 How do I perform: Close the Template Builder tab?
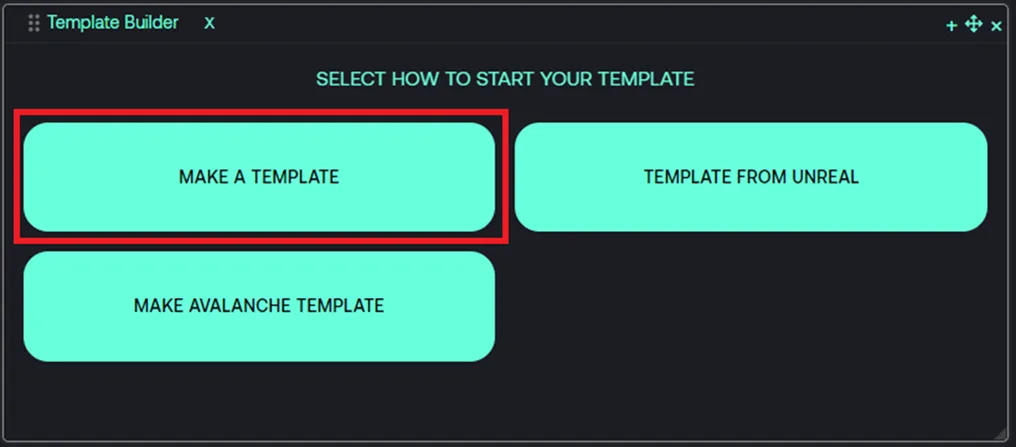pyautogui.click(x=210, y=23)
